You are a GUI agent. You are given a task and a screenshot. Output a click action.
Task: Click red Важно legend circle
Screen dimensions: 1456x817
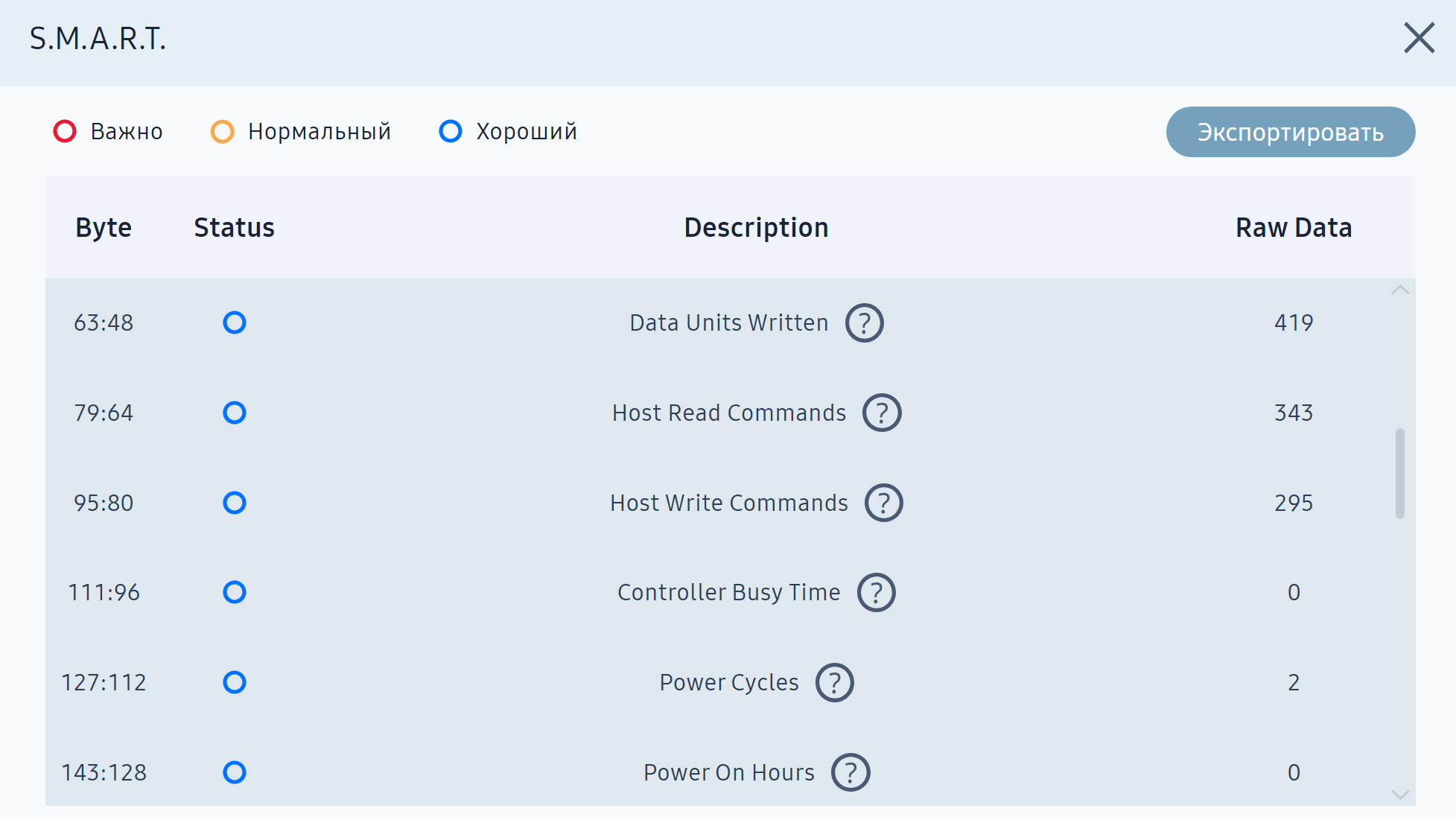click(65, 131)
